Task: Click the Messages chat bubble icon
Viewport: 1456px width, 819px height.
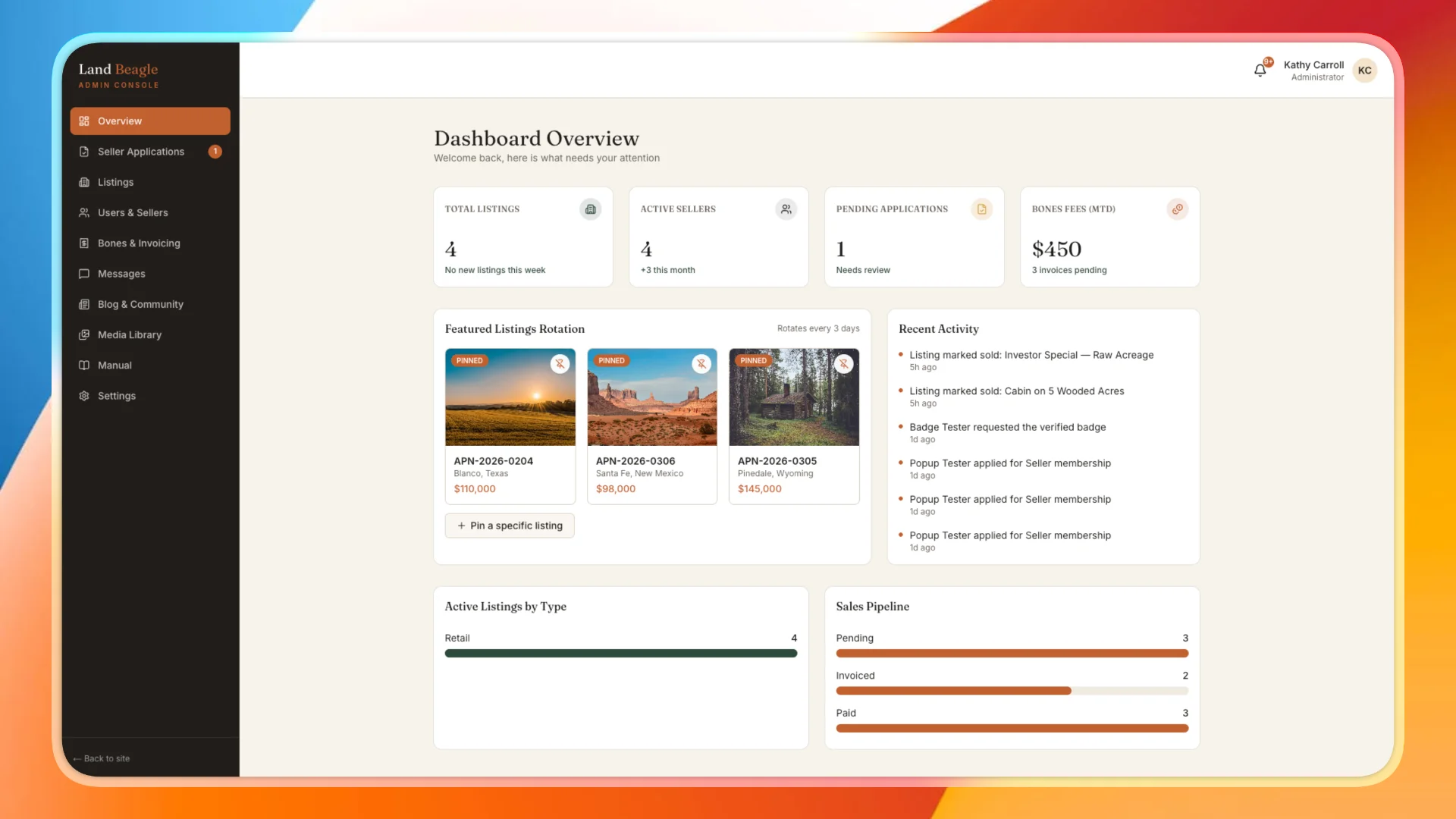Action: coord(84,274)
